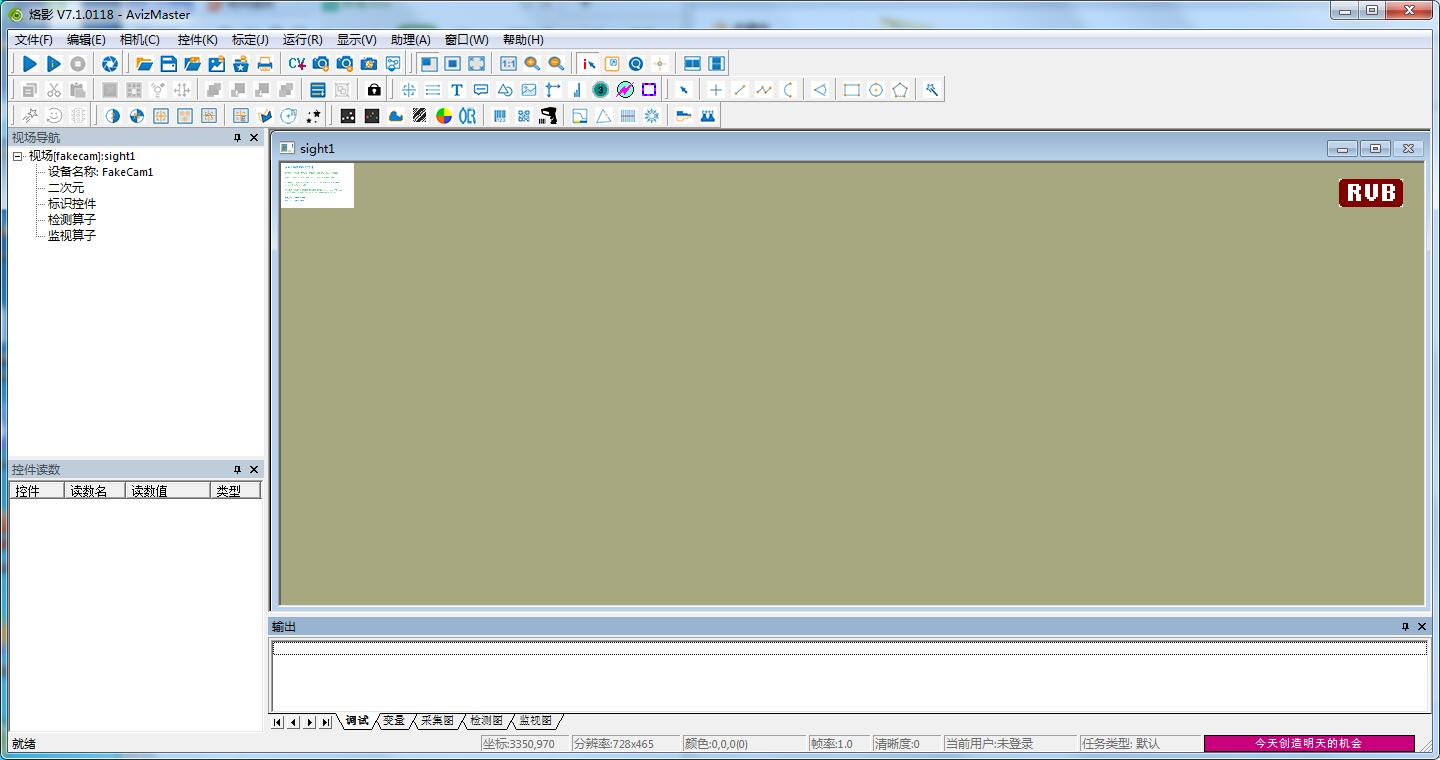Click the actual size 1:1 icon
Screen dimensions: 1440x760
[x=509, y=64]
